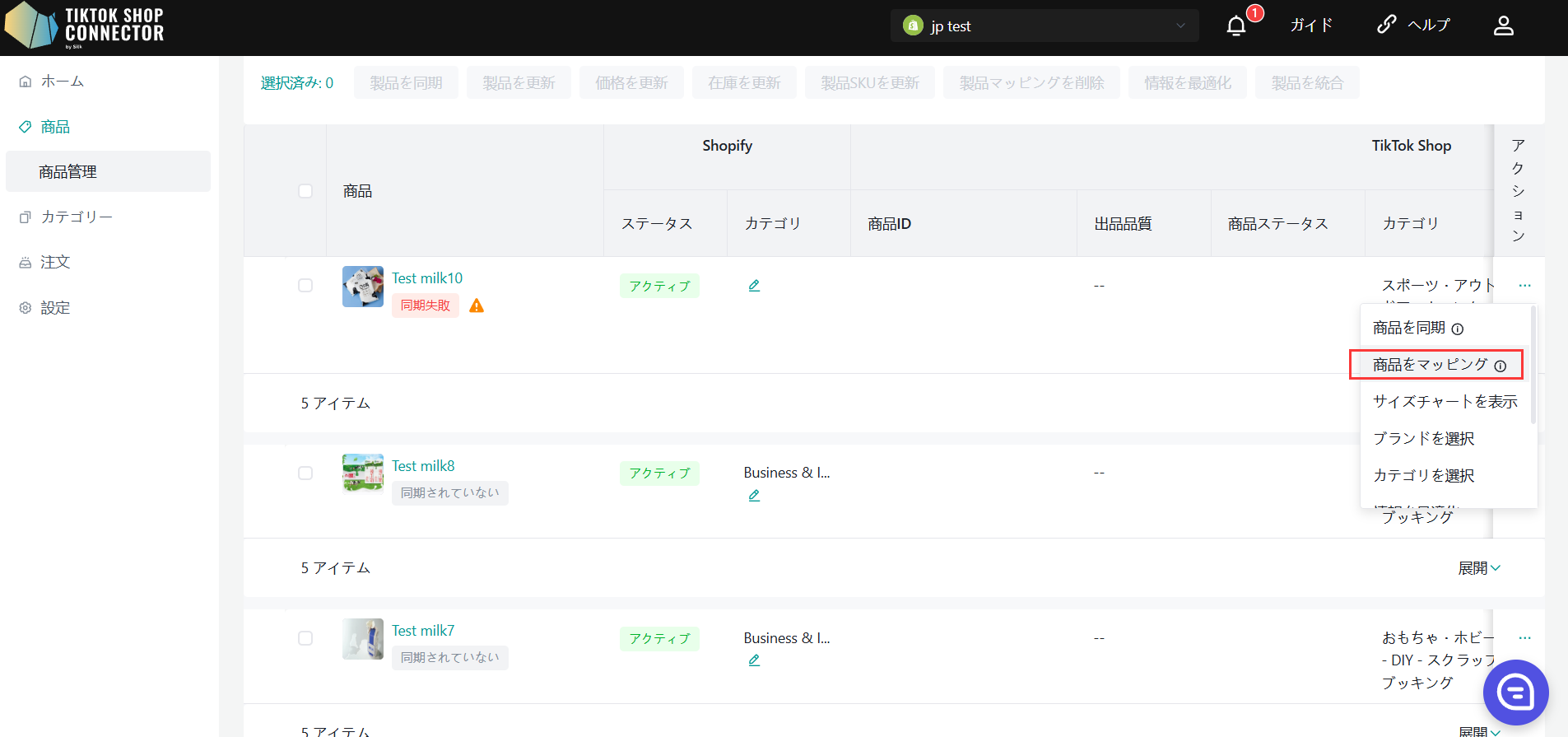Image resolution: width=1568 pixels, height=737 pixels.
Task: Select the Test milk10 row checkbox
Action: (x=305, y=286)
